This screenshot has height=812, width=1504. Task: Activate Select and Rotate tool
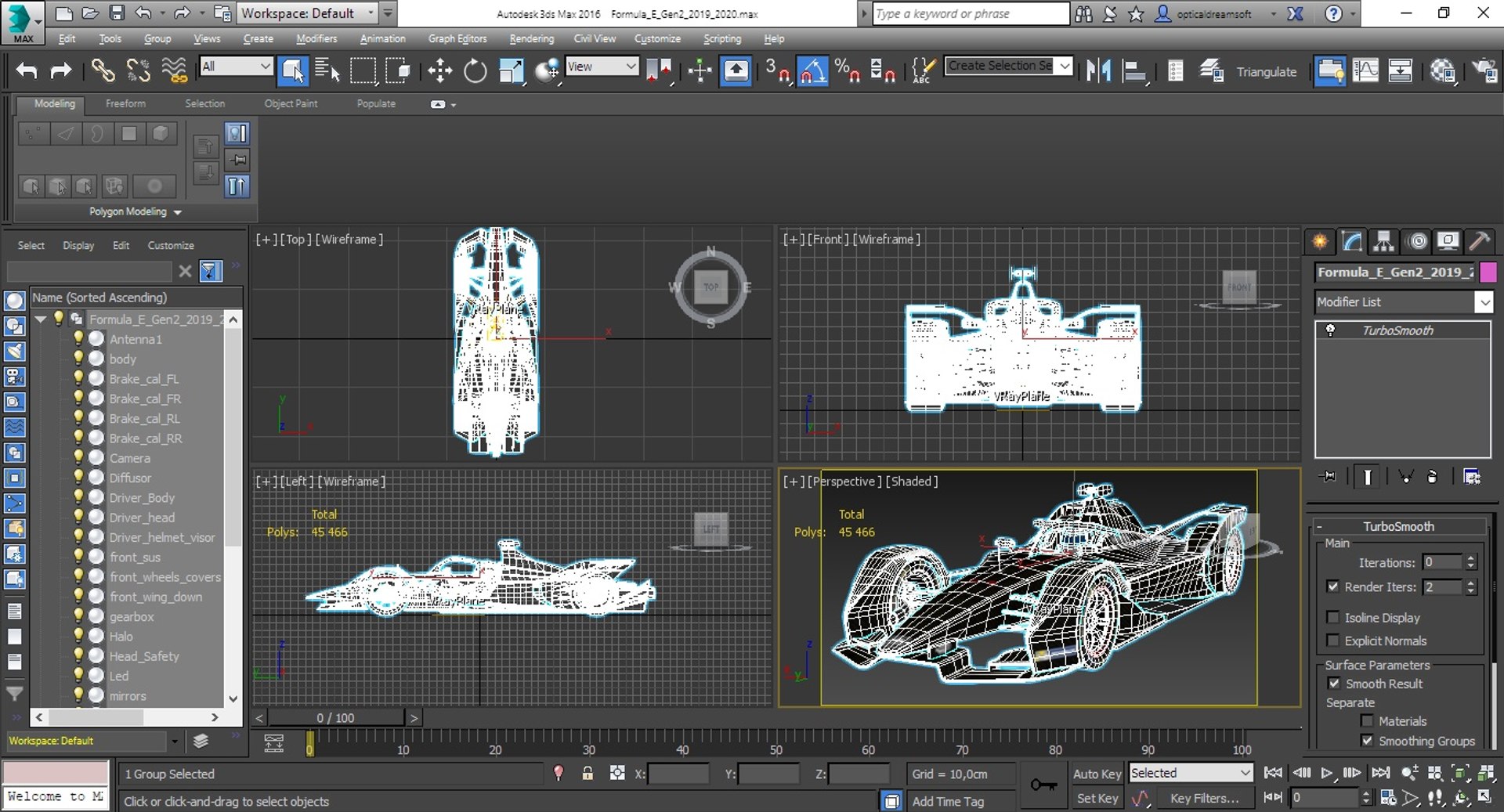(475, 70)
